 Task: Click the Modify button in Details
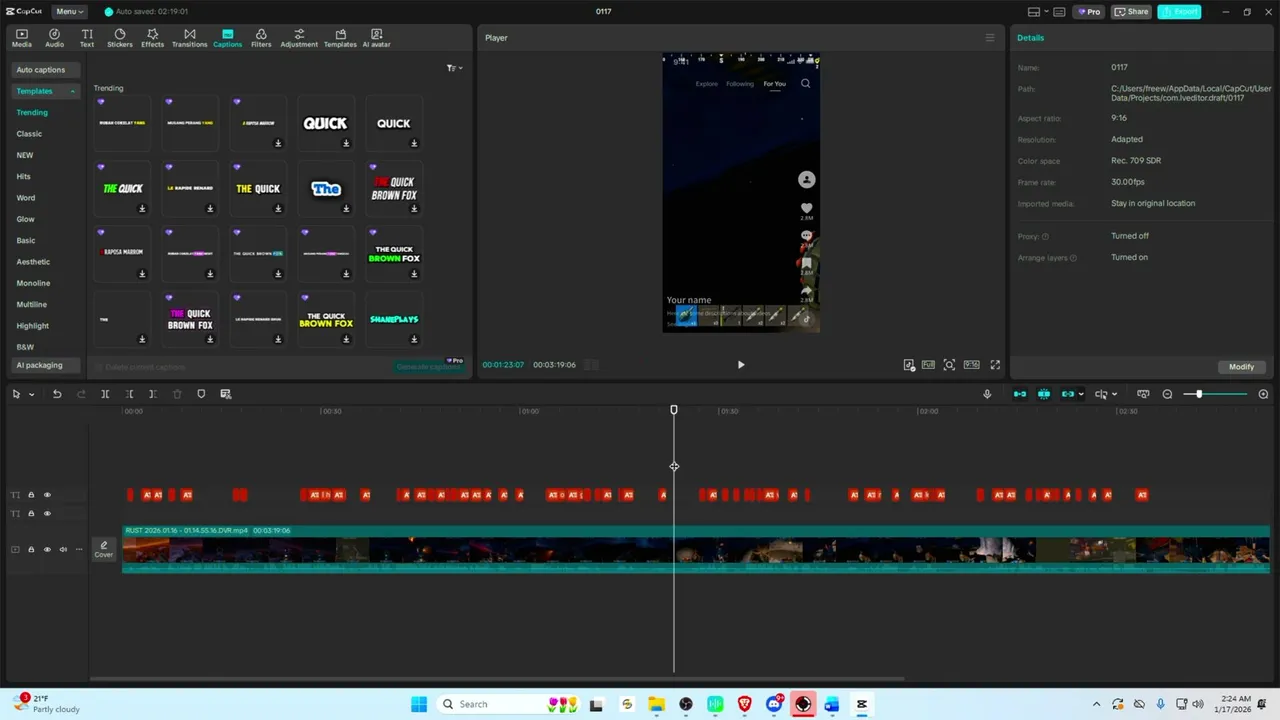tap(1241, 367)
